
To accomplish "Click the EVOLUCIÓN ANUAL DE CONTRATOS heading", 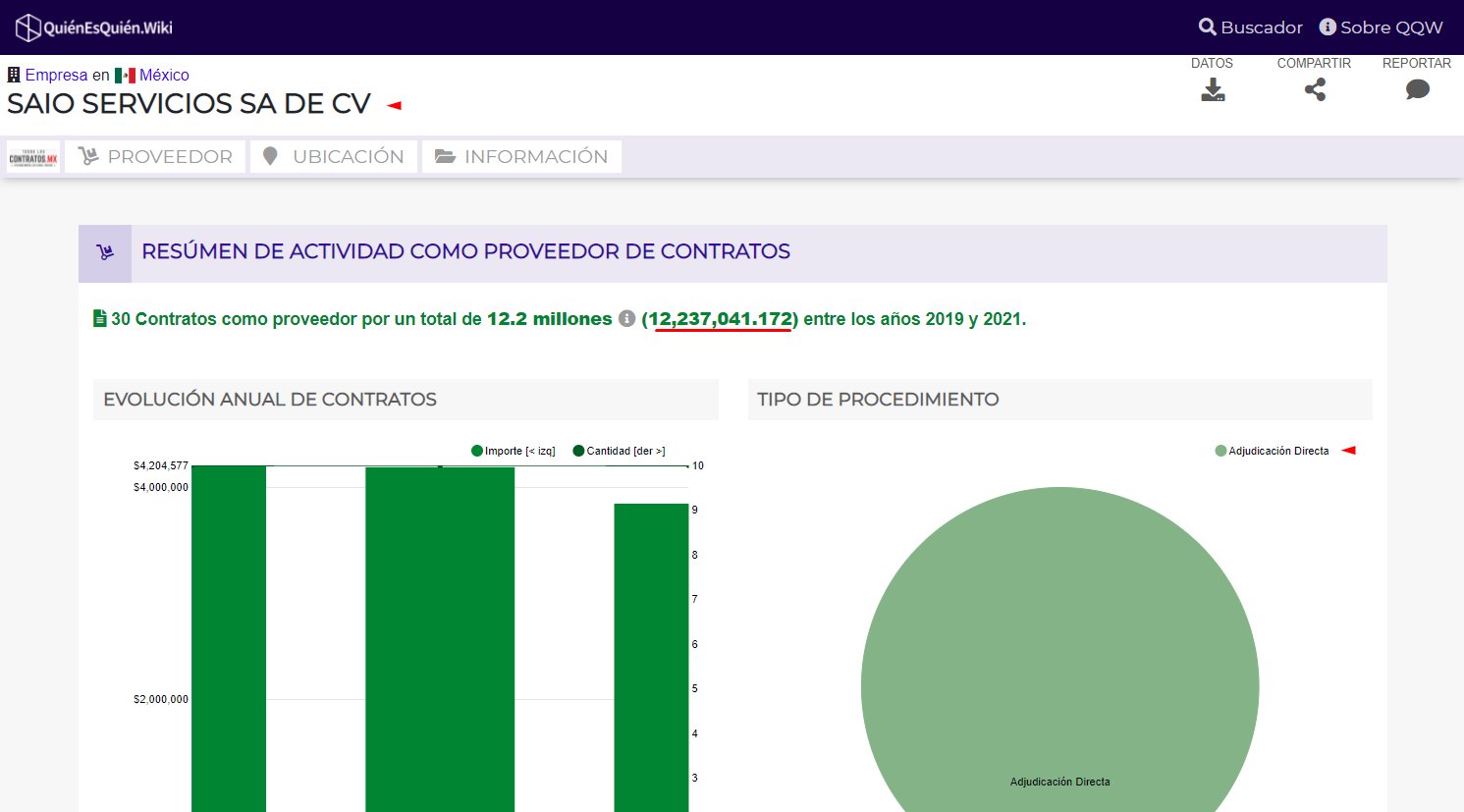I will (x=270, y=400).
